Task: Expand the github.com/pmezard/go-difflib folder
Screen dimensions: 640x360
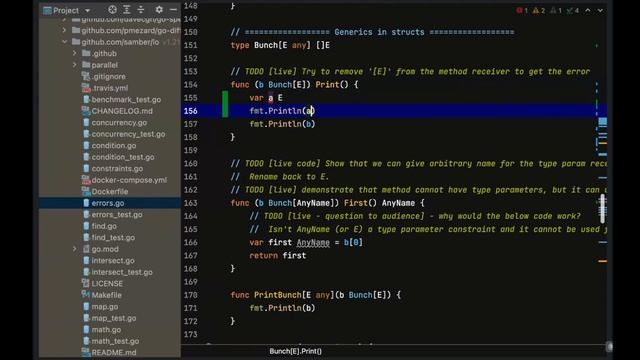Action: (64, 30)
